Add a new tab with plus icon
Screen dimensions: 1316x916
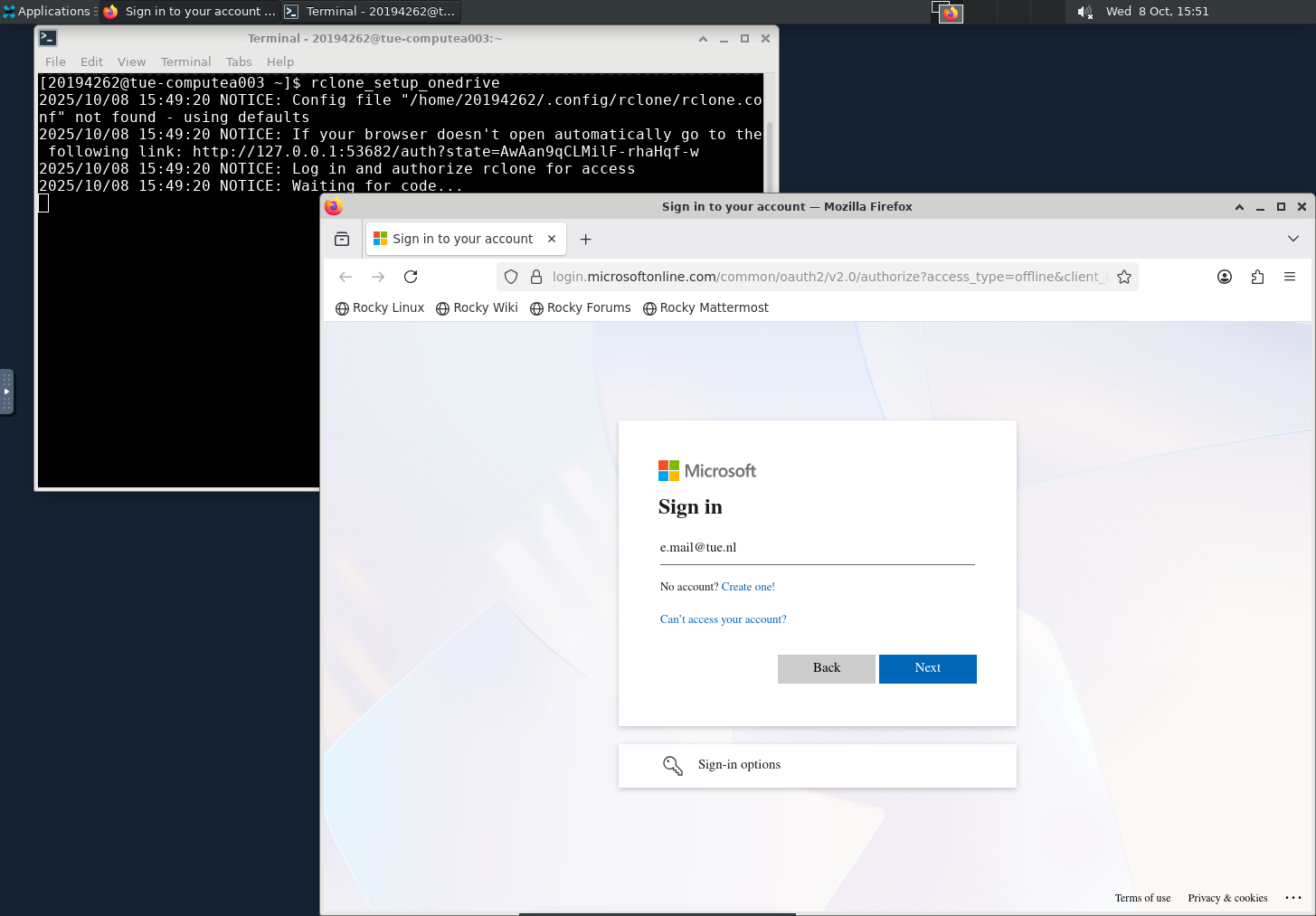coord(586,239)
